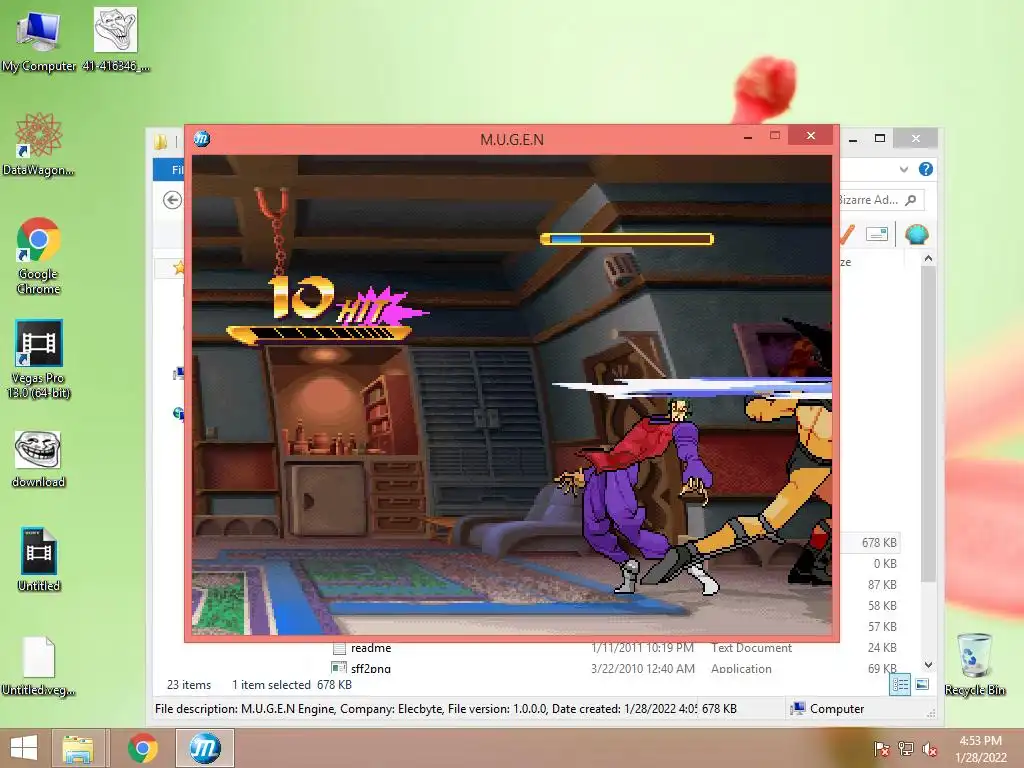Click the Explorer vertical scrollbar thumb
This screenshot has width=1024, height=768.
[928, 424]
